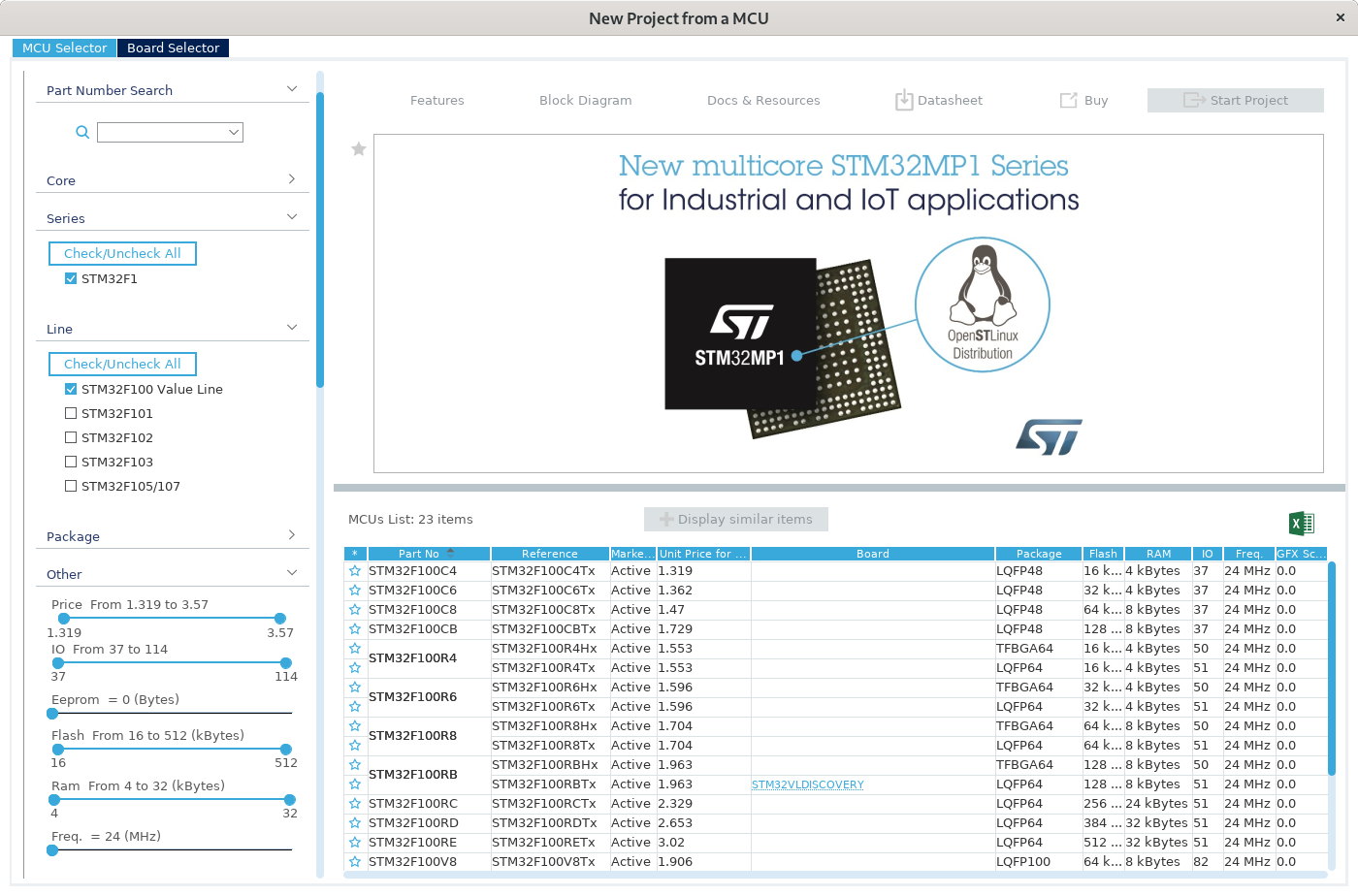This screenshot has width=1358, height=896.
Task: Click Check/Uncheck All under Series
Action: tap(122, 253)
